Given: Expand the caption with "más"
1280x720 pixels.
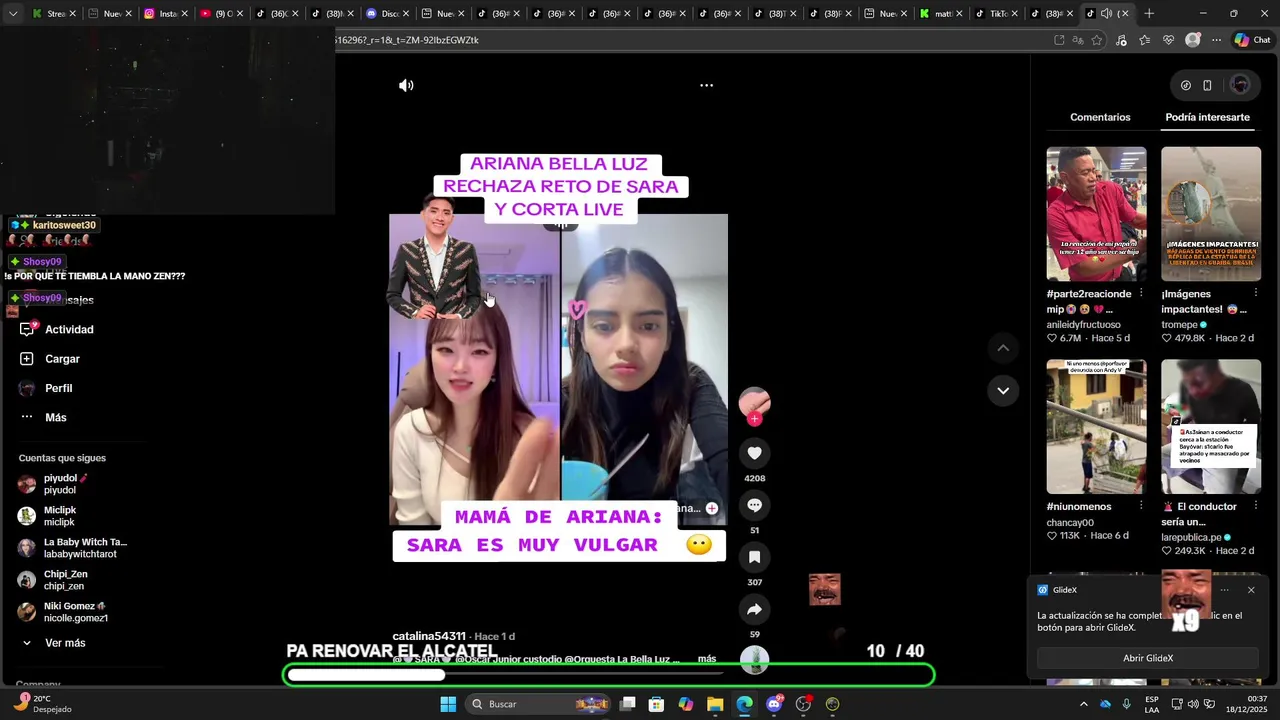Looking at the screenshot, I should tap(707, 659).
